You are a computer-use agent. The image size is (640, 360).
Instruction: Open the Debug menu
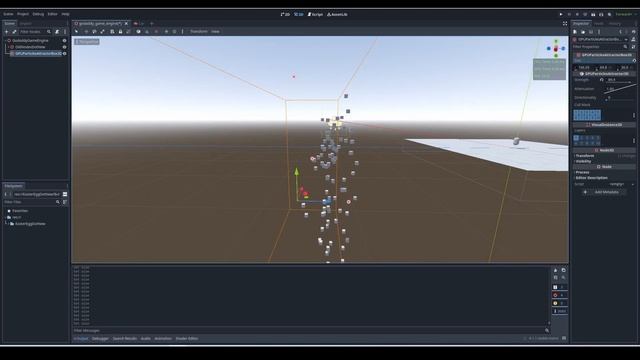tap(38, 14)
